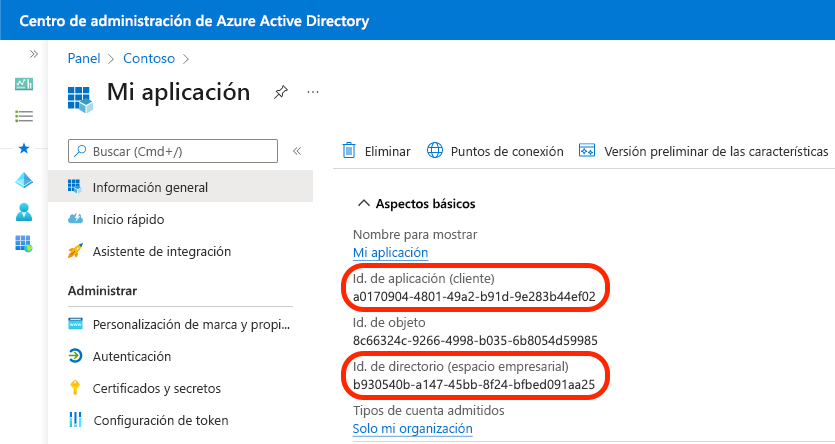Viewport: 835px width, 444px height.
Task: Click the Administrar section heading
Action: pyautogui.click(x=102, y=291)
